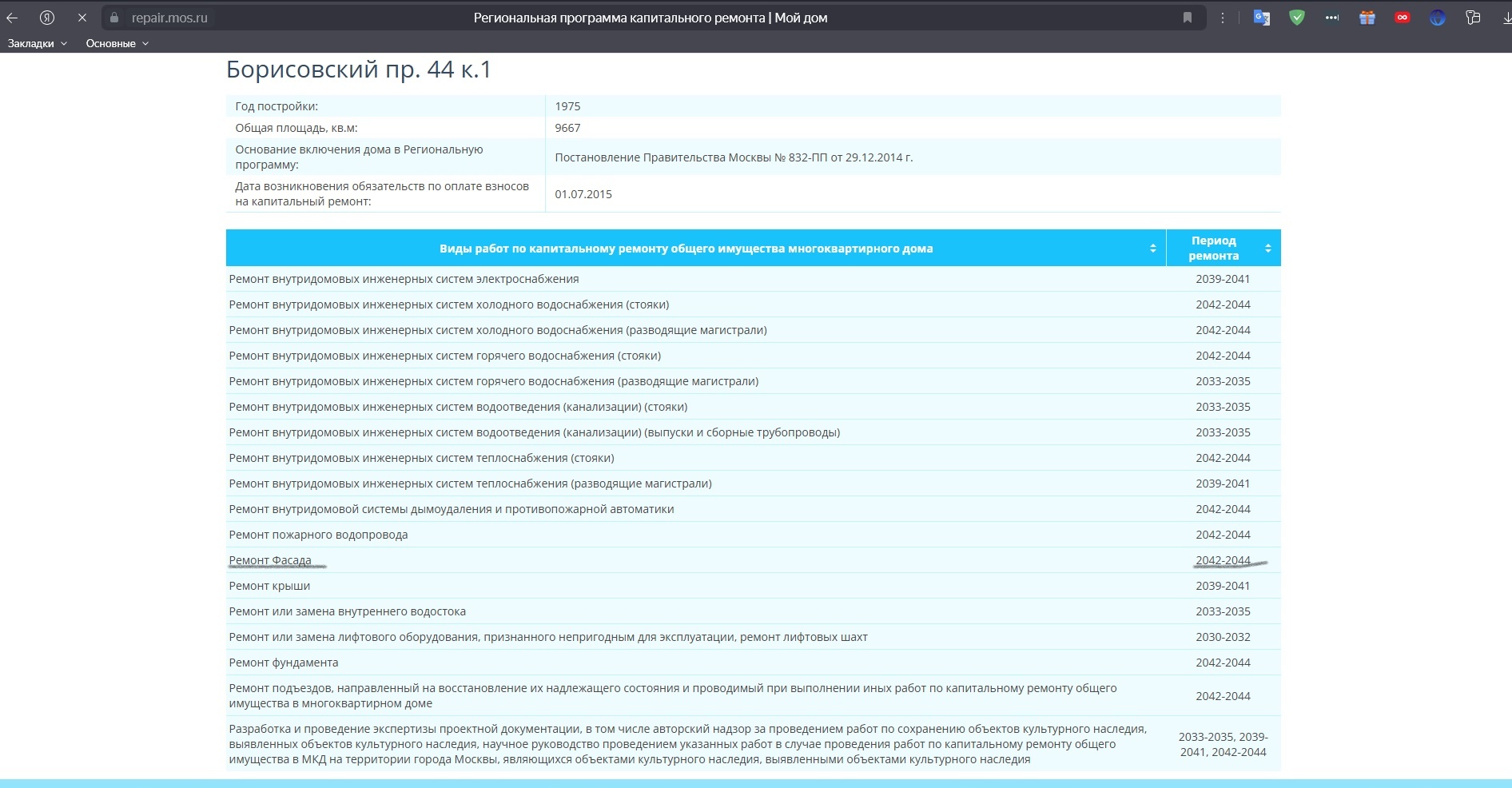Click the gift box extension icon

coord(1367,18)
